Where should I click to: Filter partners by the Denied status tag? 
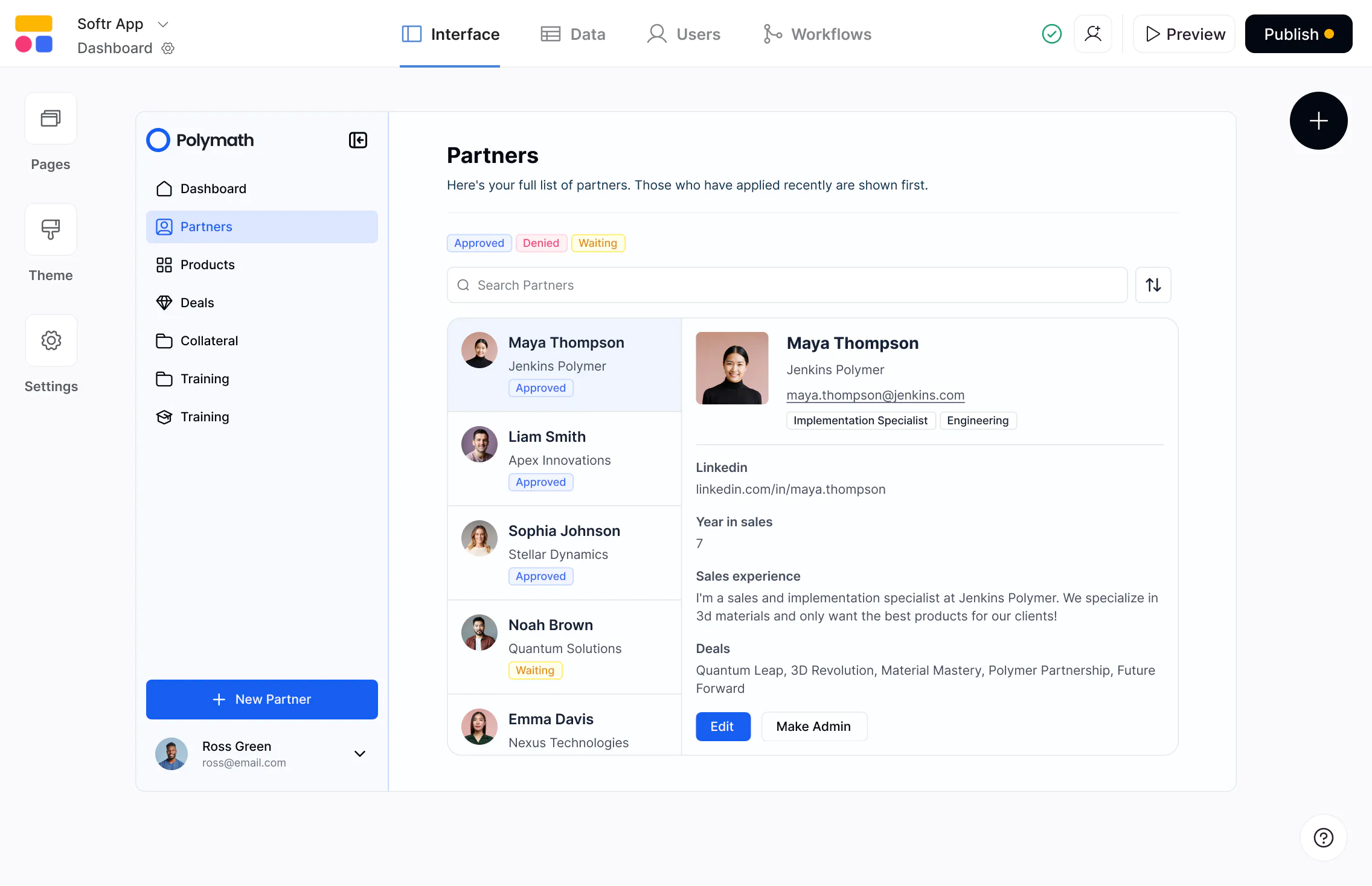(x=540, y=243)
